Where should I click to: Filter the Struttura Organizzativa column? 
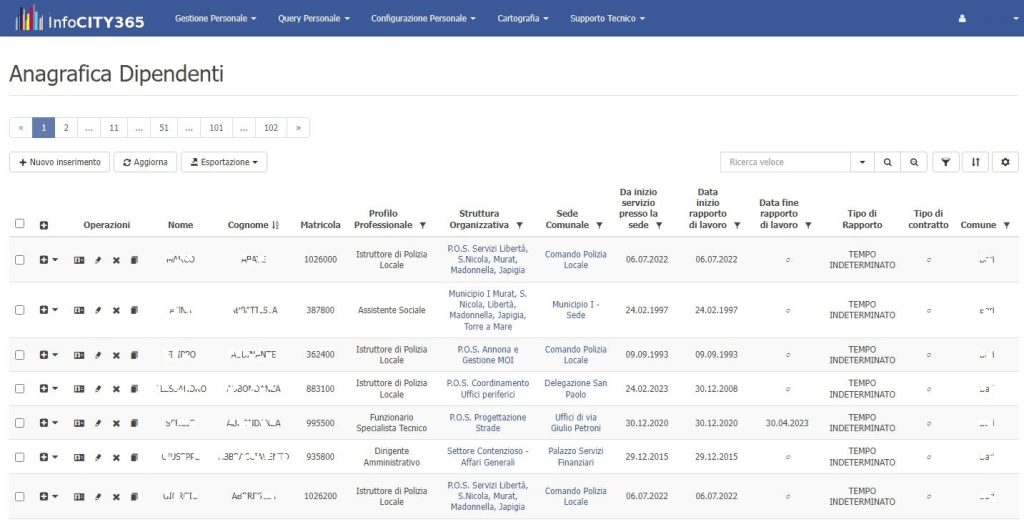click(x=519, y=226)
